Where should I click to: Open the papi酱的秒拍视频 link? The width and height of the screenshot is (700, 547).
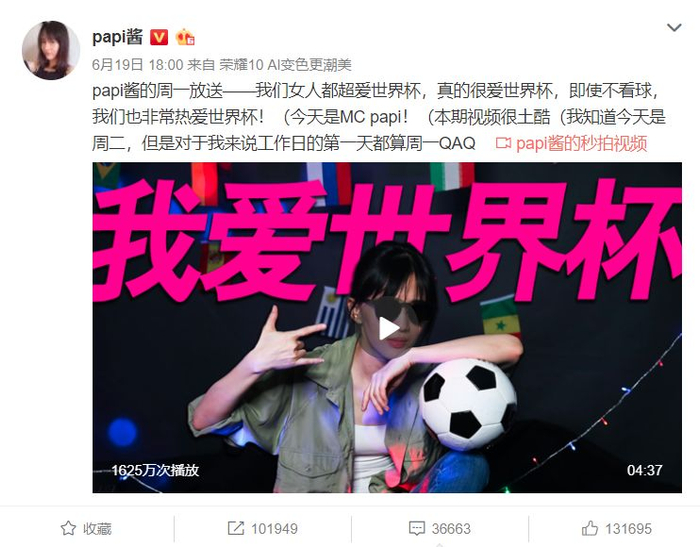tap(582, 143)
